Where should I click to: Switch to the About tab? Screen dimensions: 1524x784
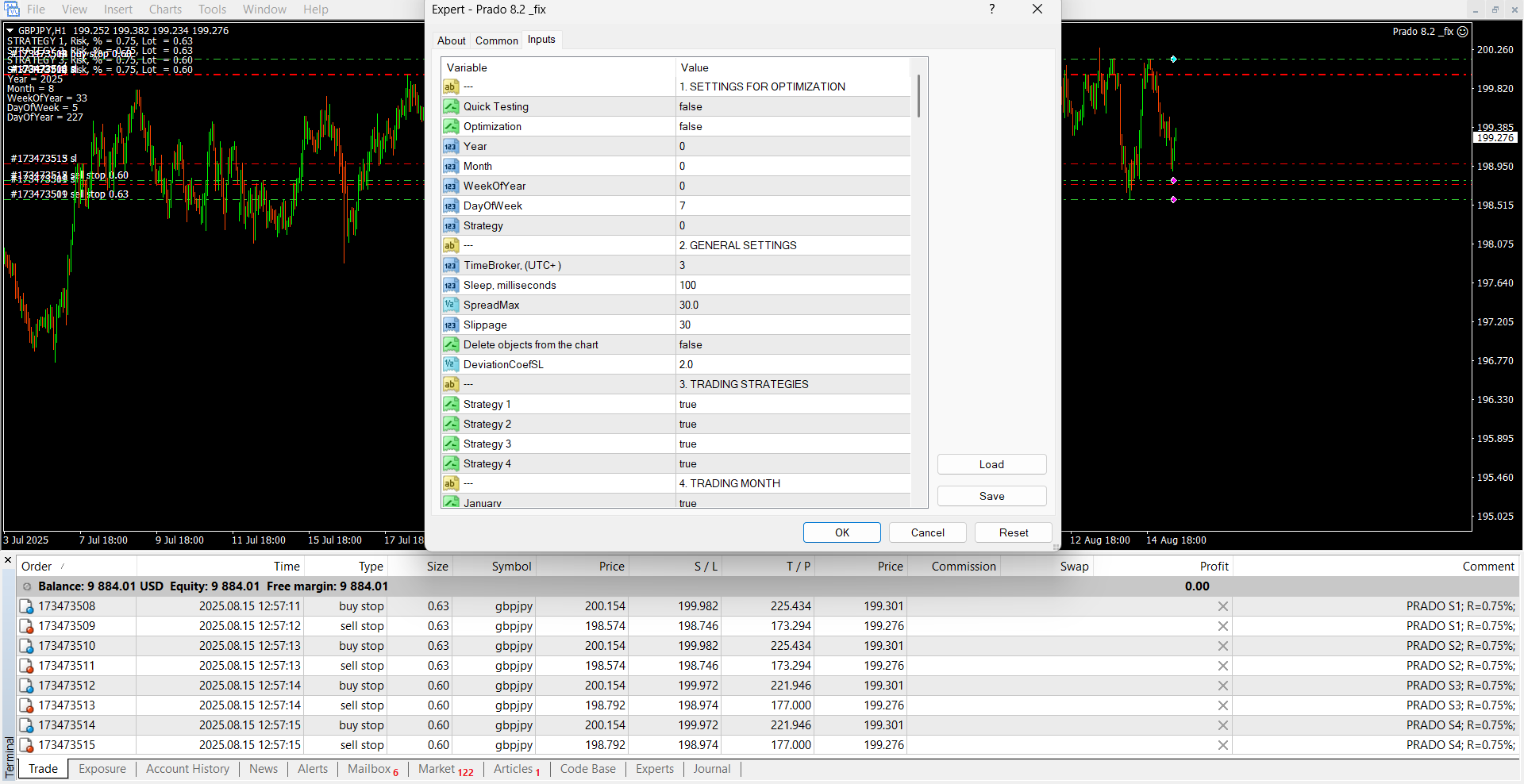pyautogui.click(x=452, y=40)
